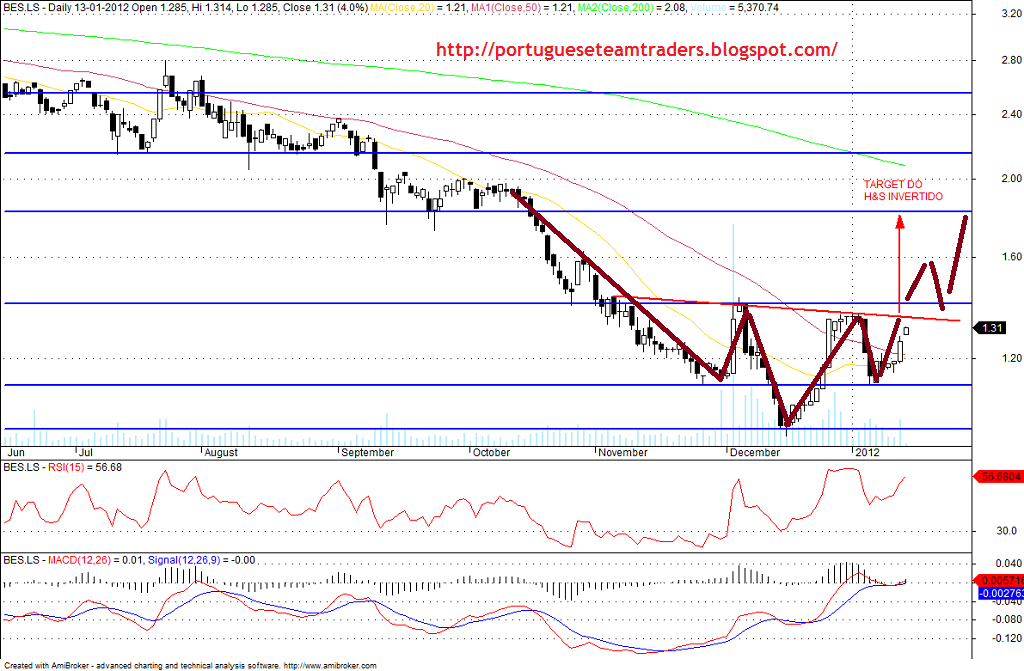This screenshot has height=671, width=1024.
Task: Click the 2012 label on time axis
Action: coord(867,452)
